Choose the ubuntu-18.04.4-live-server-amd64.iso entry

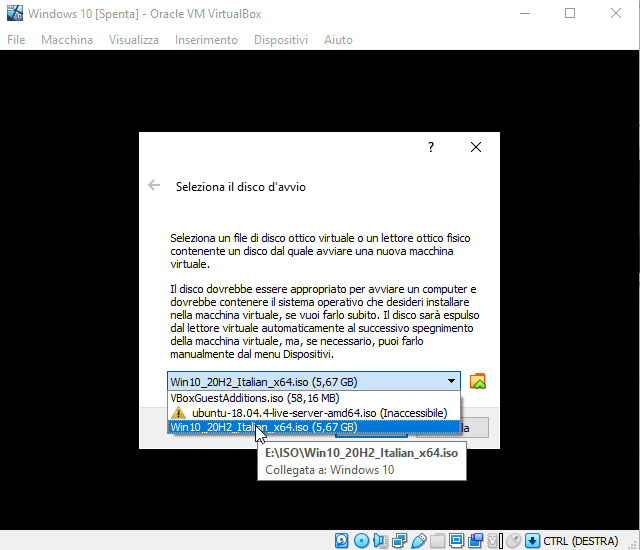[313, 412]
